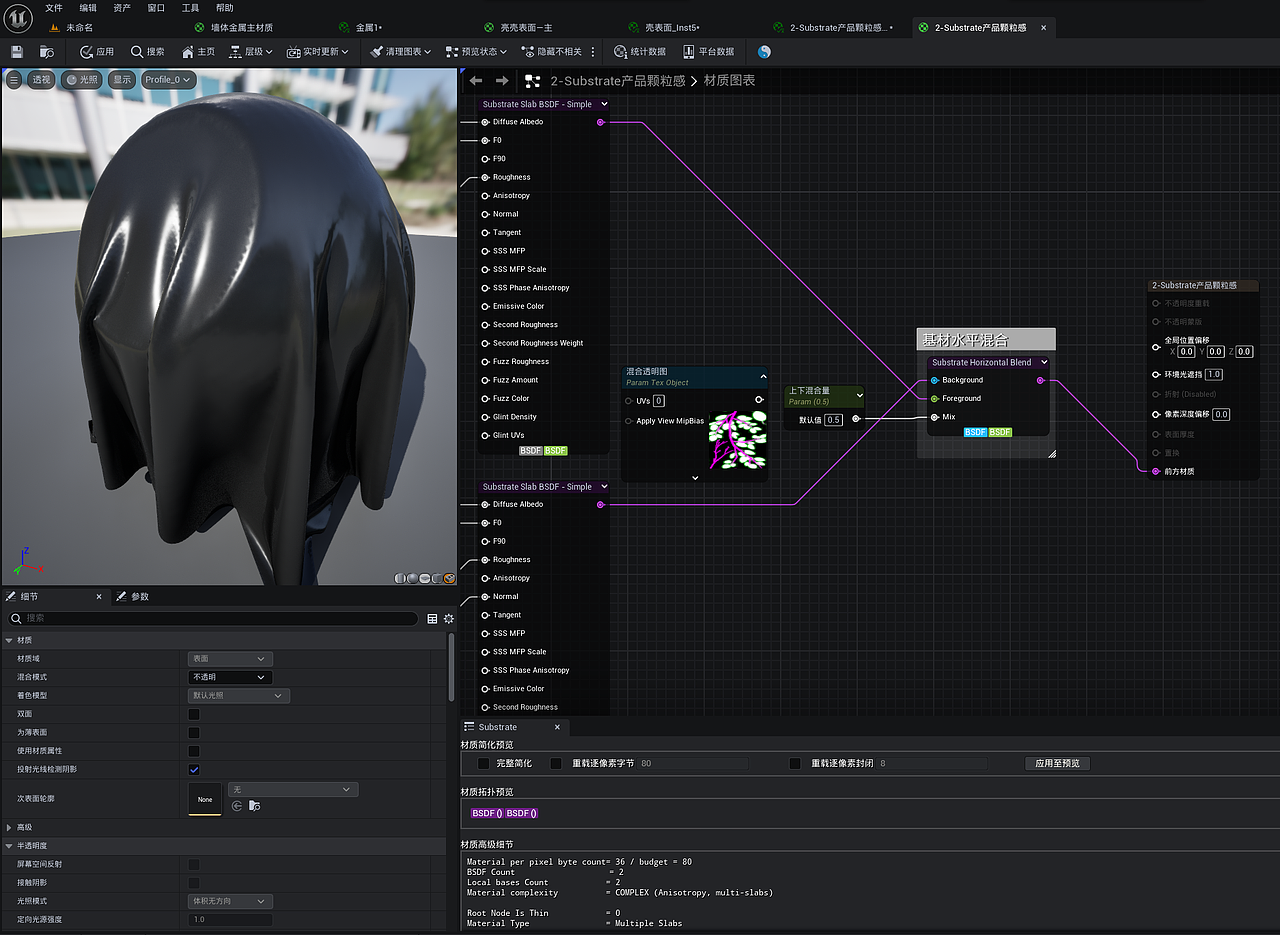Click the 透视 viewport button
The width and height of the screenshot is (1280, 935).
pos(40,80)
